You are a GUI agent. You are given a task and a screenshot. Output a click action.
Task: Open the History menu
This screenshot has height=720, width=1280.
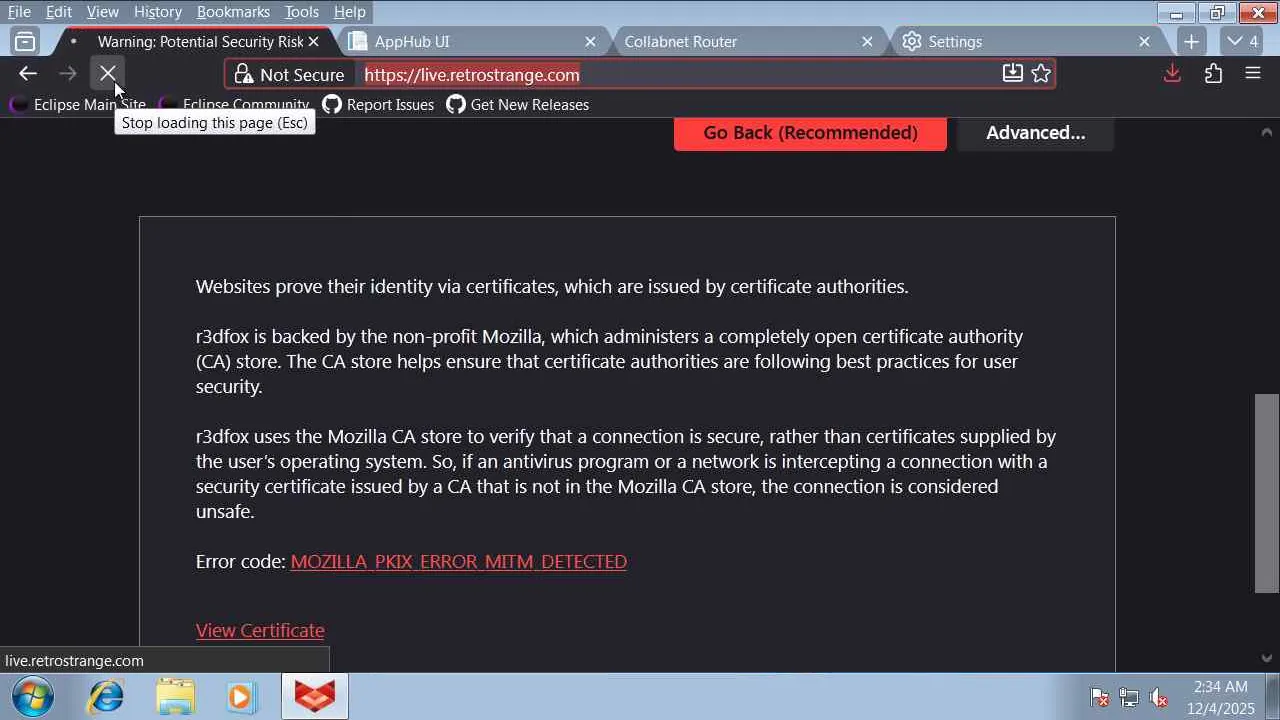(x=158, y=12)
